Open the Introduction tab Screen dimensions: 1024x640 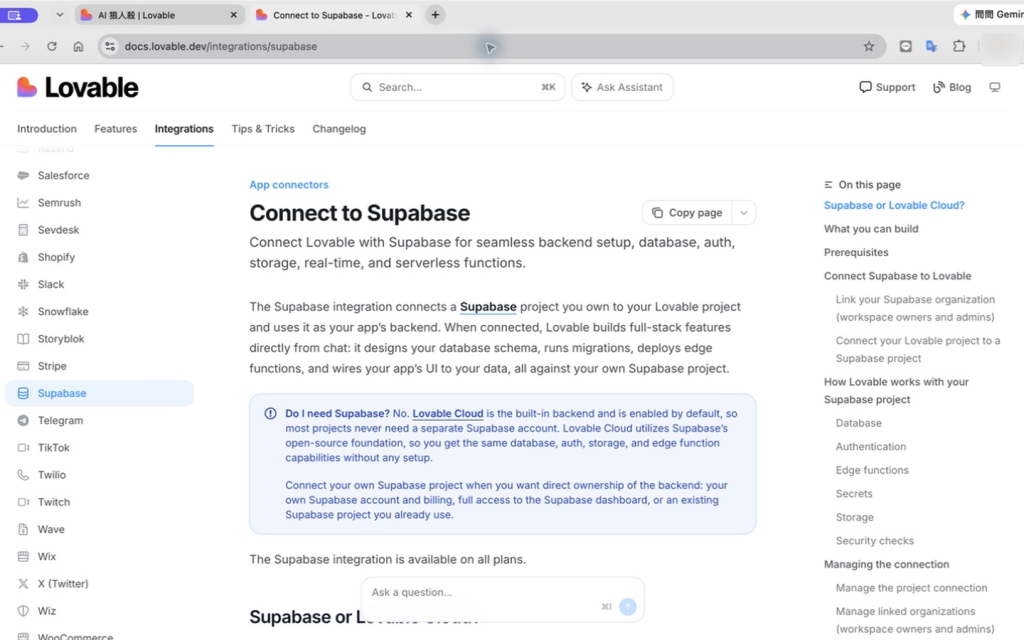(47, 129)
